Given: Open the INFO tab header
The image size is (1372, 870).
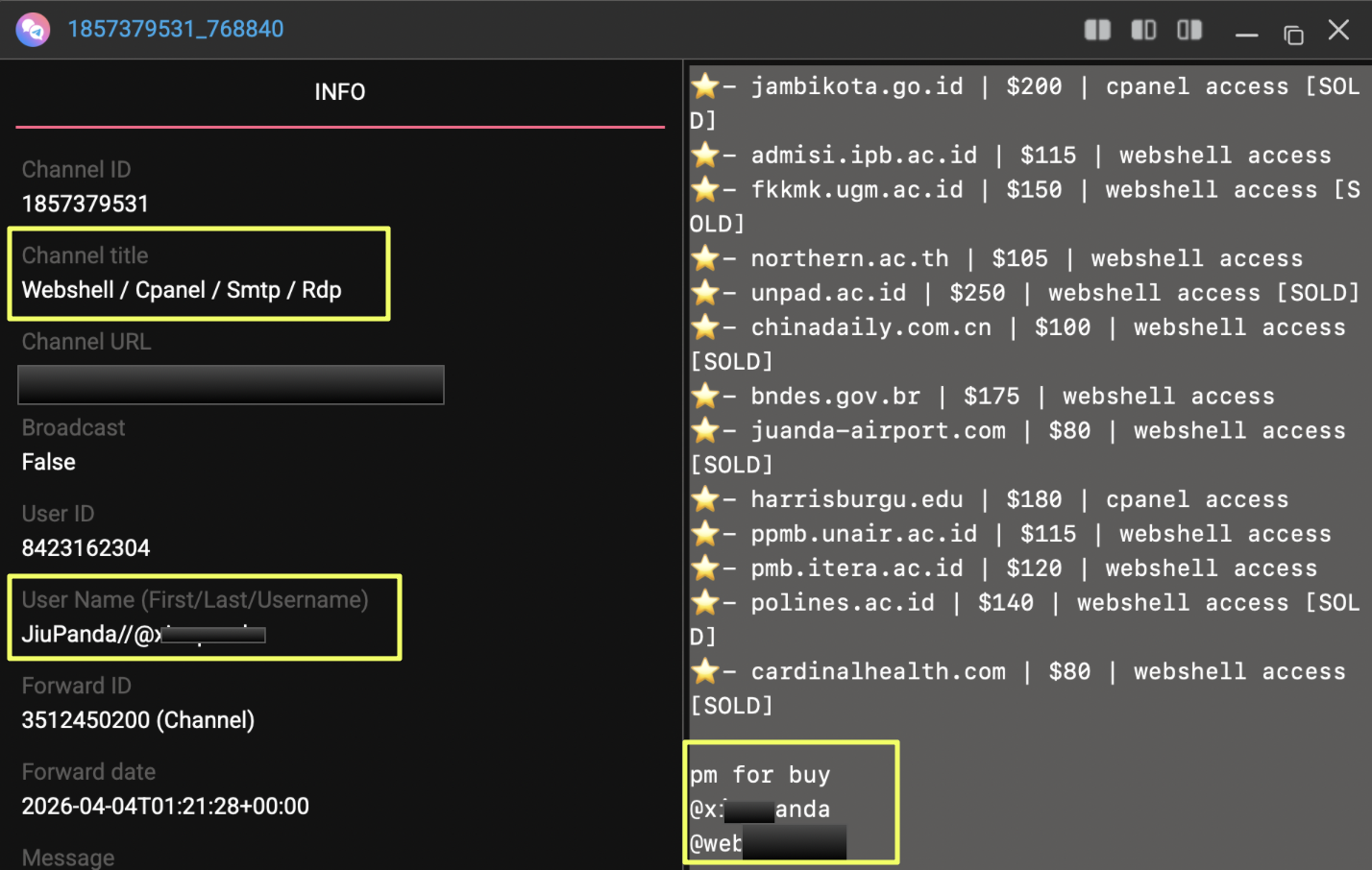Looking at the screenshot, I should [340, 92].
